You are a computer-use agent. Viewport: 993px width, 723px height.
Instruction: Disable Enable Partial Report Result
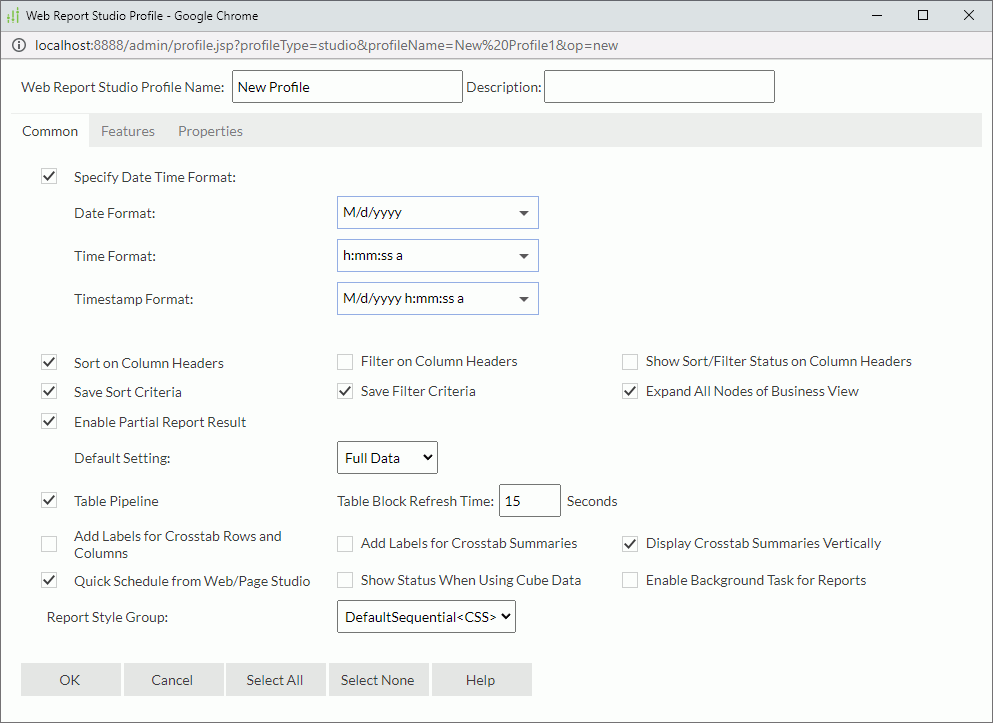pos(49,421)
